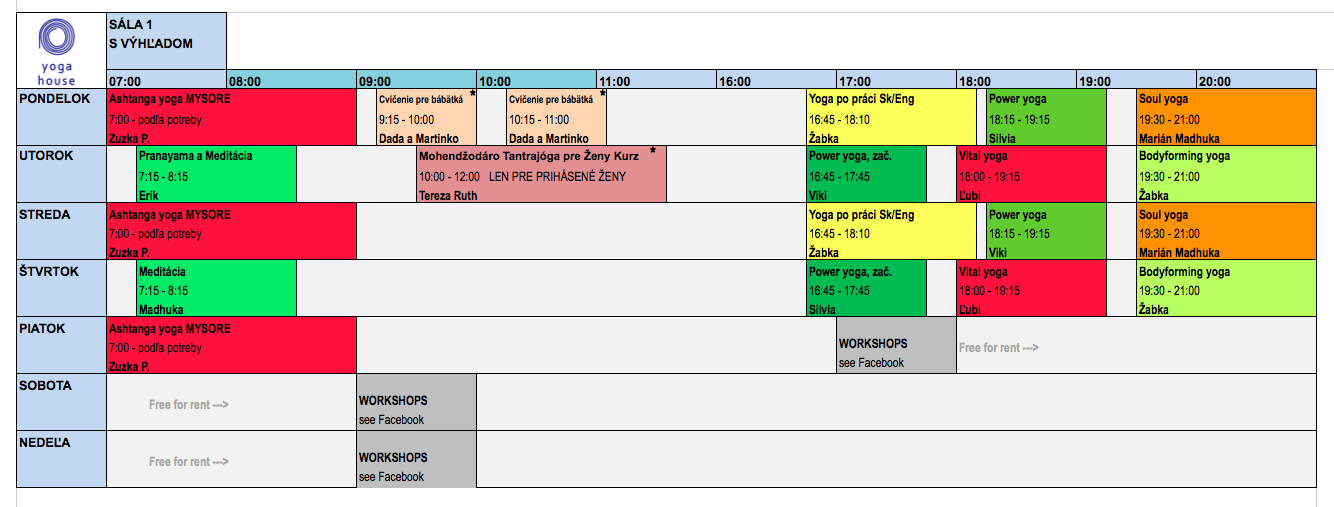Click Friday WORKSHOPS see Facebook cell
The height and width of the screenshot is (507, 1334).
[896, 346]
